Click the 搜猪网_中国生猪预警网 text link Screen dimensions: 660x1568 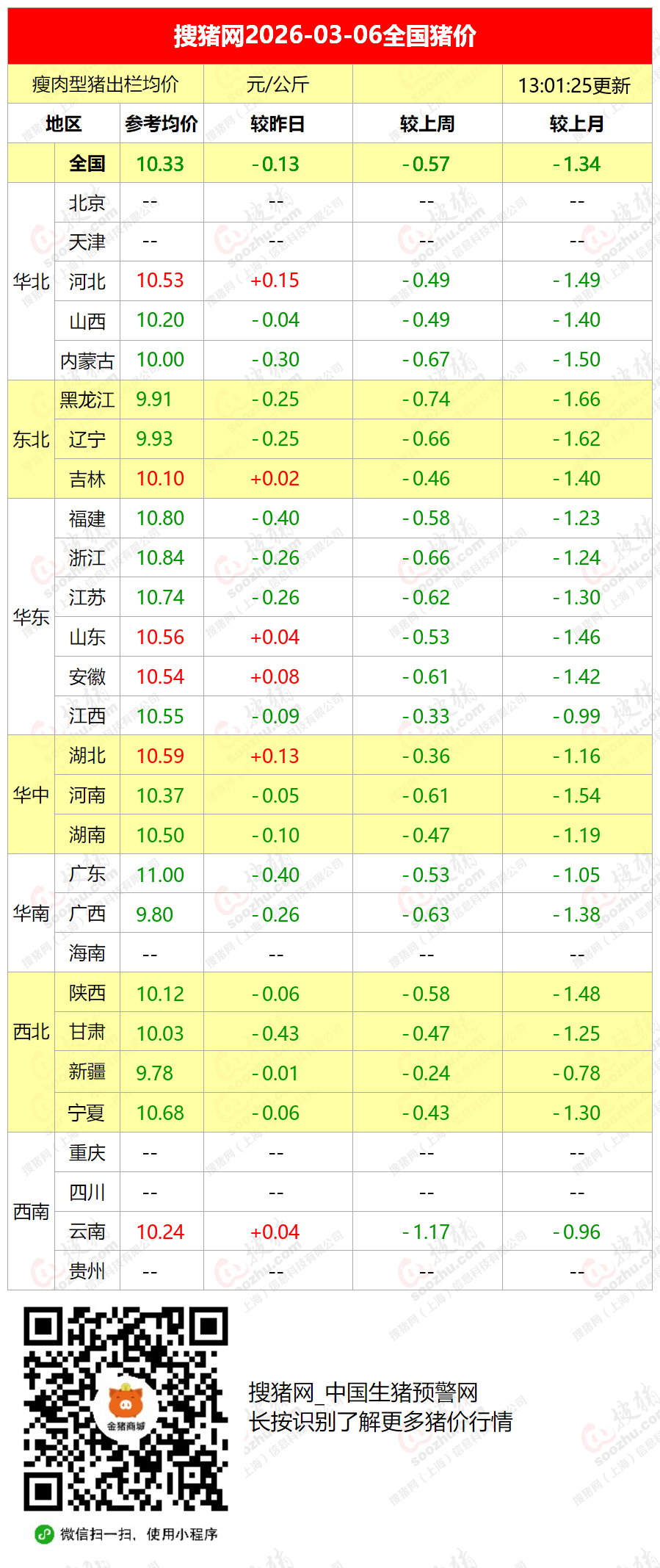point(363,1392)
